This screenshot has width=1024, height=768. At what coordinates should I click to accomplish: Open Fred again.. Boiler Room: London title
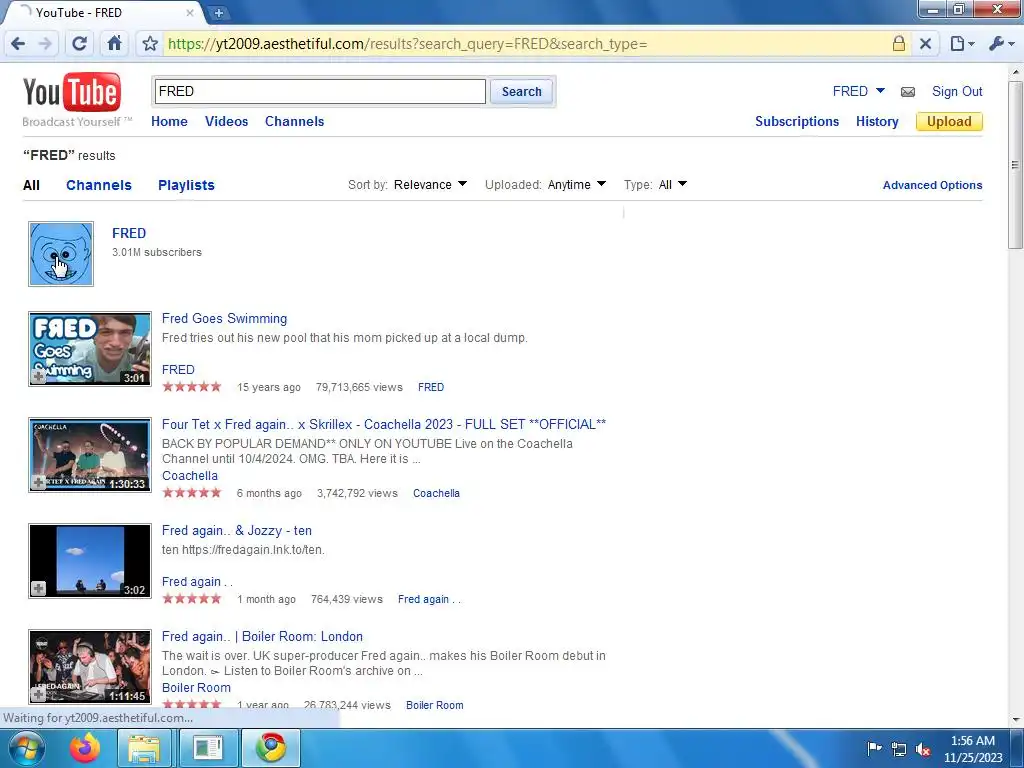click(x=262, y=636)
